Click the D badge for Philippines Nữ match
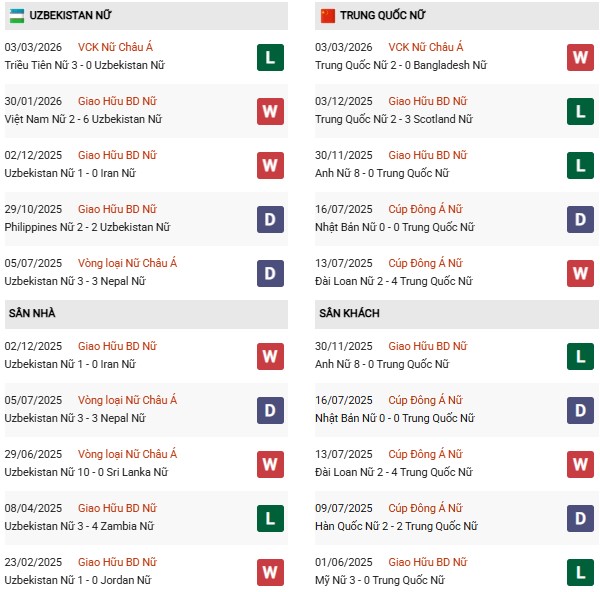The width and height of the screenshot is (600, 592). pos(270,218)
